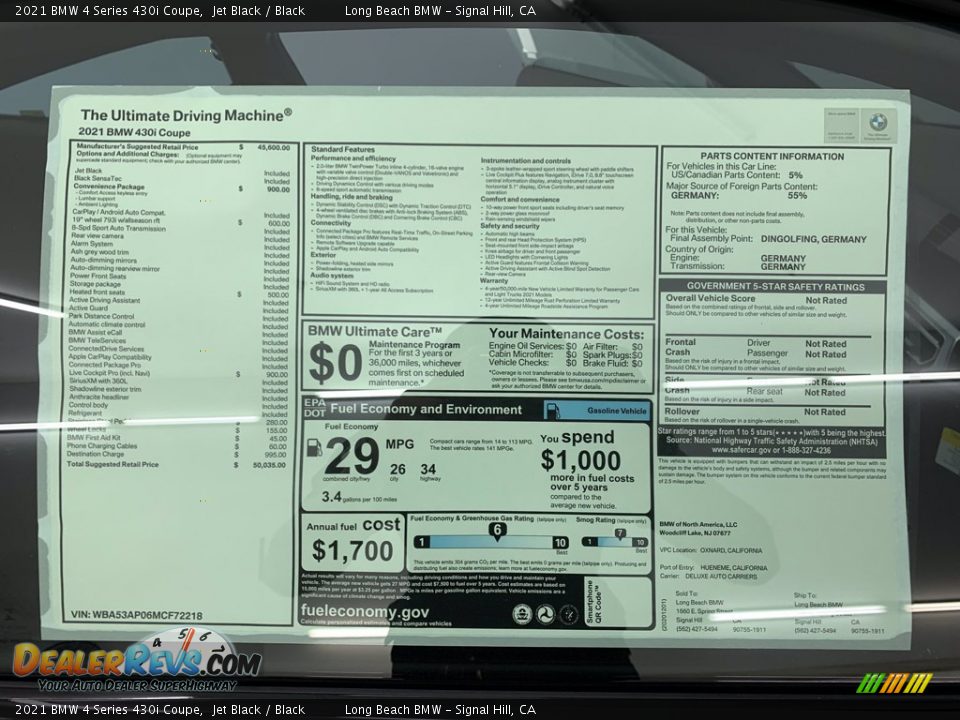Click the MSRP value 45,600.00
This screenshot has width=960, height=720.
(x=274, y=148)
